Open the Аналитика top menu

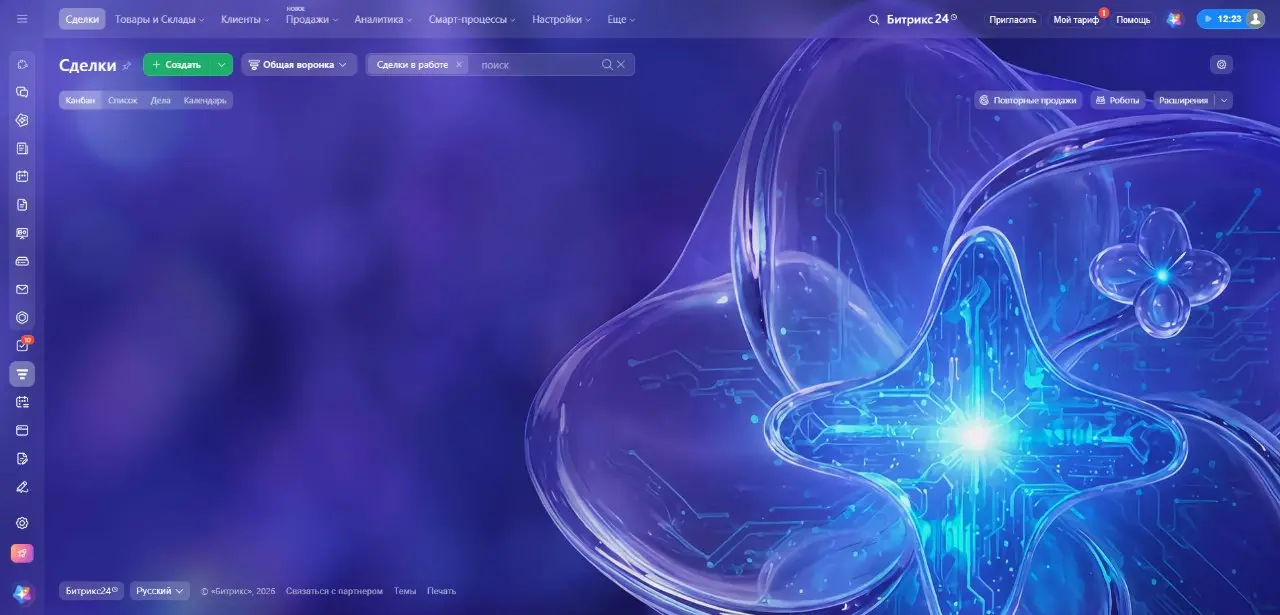[x=383, y=19]
